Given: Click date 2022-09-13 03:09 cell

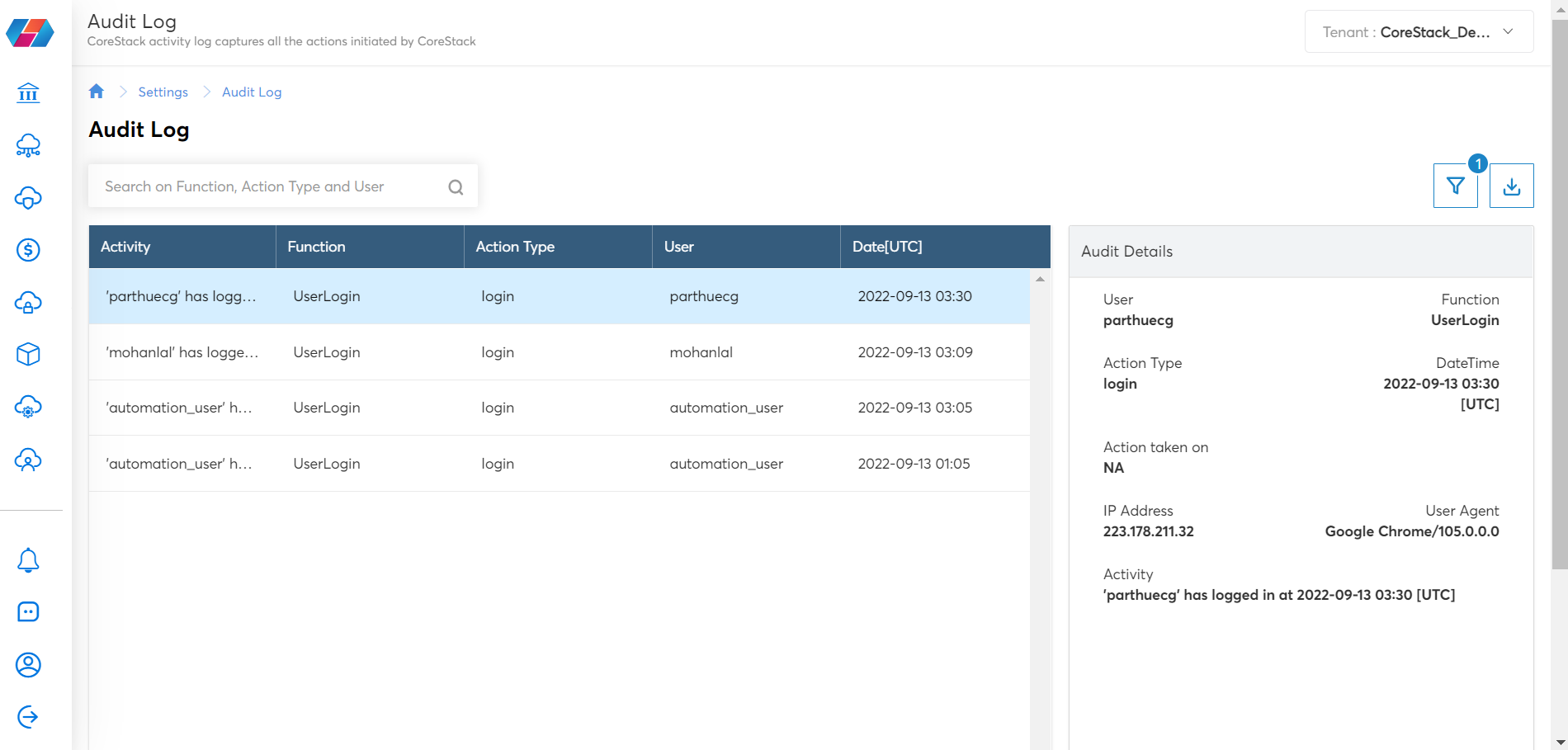Looking at the screenshot, I should (915, 352).
